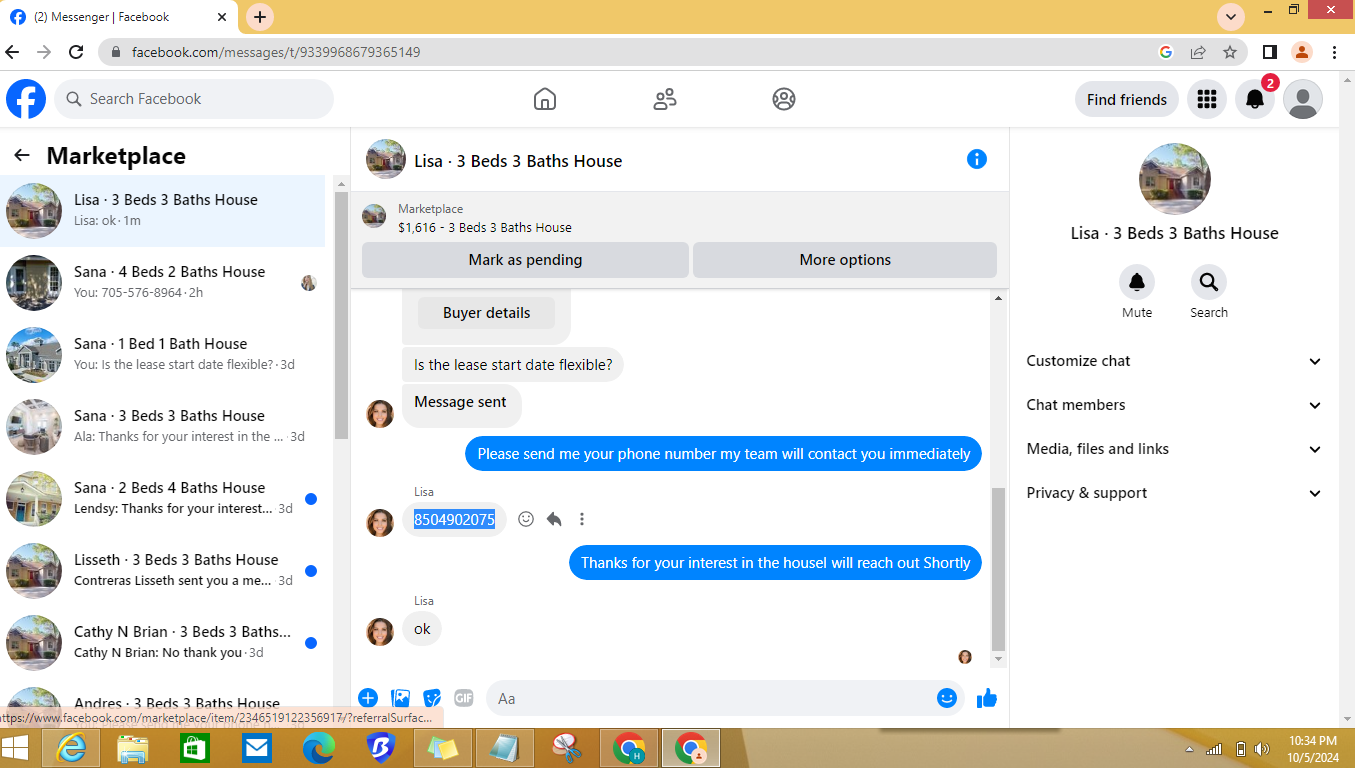Reload the page in browser toolbar

(x=76, y=52)
